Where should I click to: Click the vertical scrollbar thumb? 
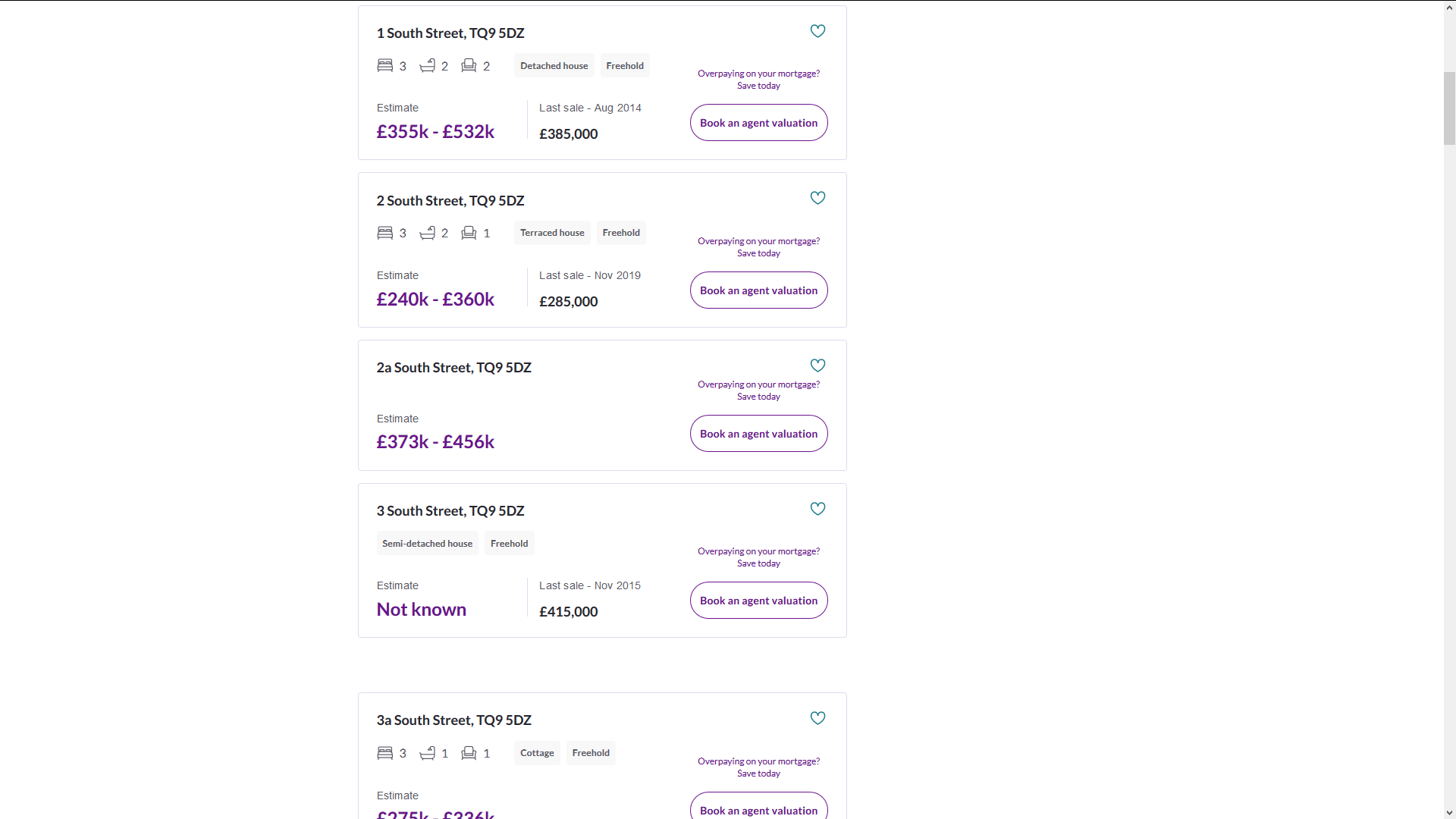pos(1449,108)
